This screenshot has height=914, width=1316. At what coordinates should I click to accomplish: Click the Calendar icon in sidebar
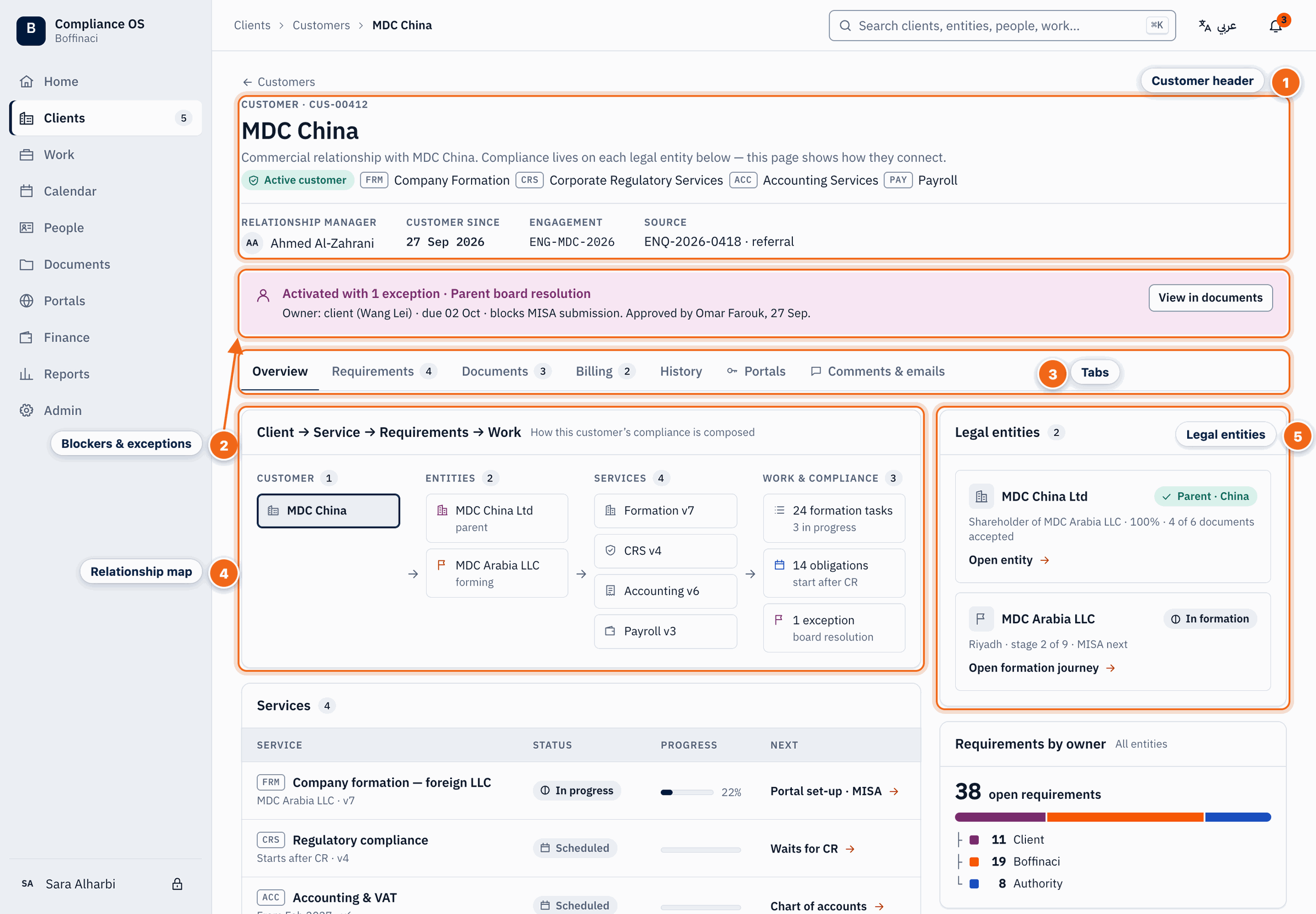(26, 191)
